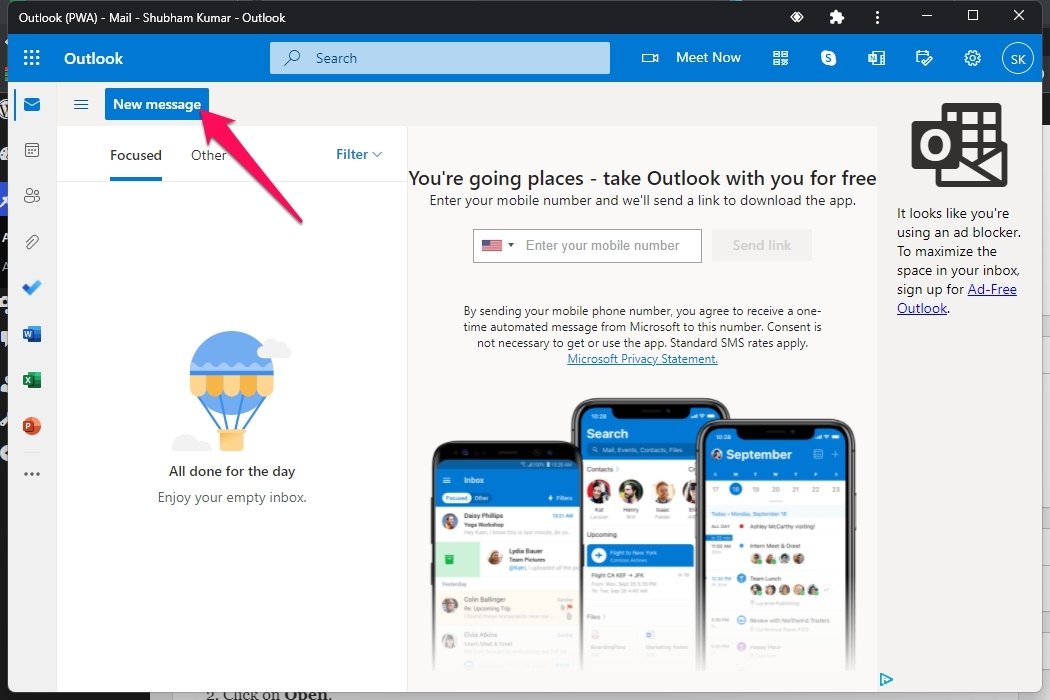Launch To Do from the sidebar checkmark

(32, 288)
